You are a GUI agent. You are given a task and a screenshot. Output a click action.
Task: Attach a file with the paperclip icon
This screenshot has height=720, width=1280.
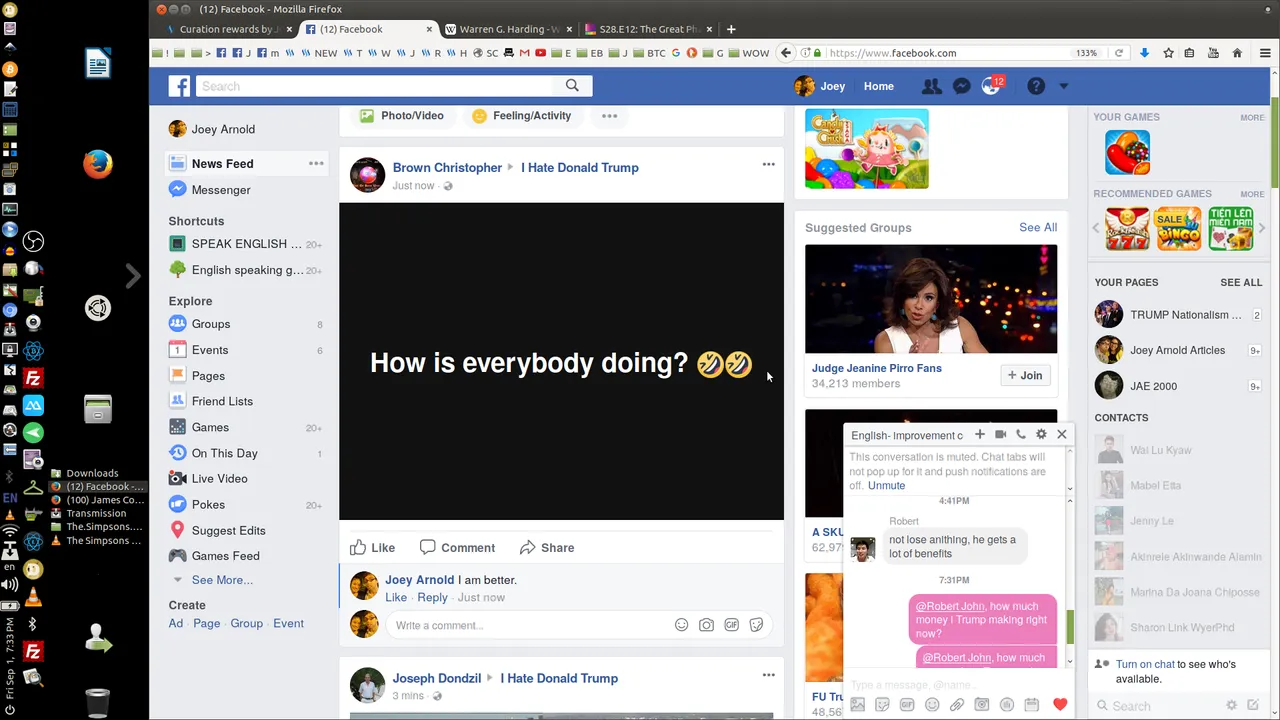tap(957, 705)
